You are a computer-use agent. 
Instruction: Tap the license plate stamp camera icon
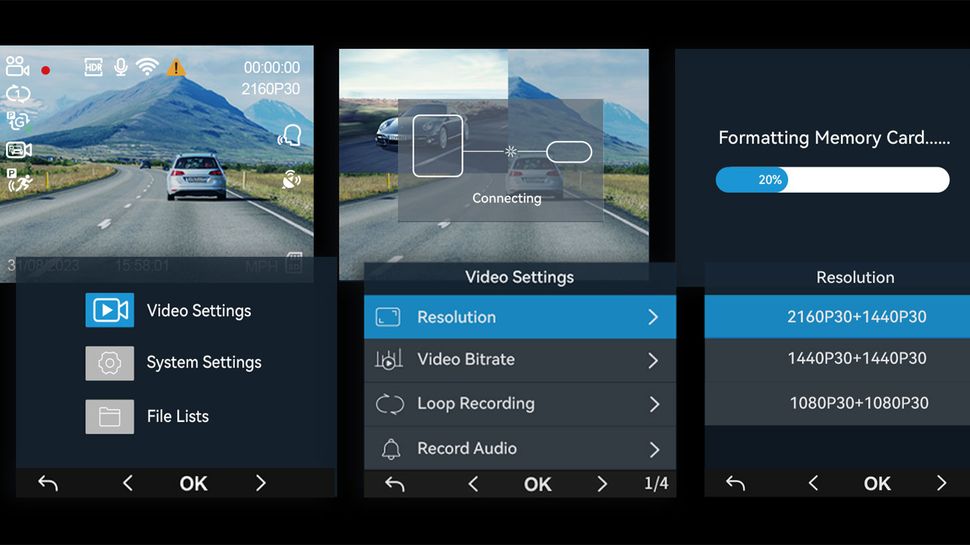[x=19, y=150]
